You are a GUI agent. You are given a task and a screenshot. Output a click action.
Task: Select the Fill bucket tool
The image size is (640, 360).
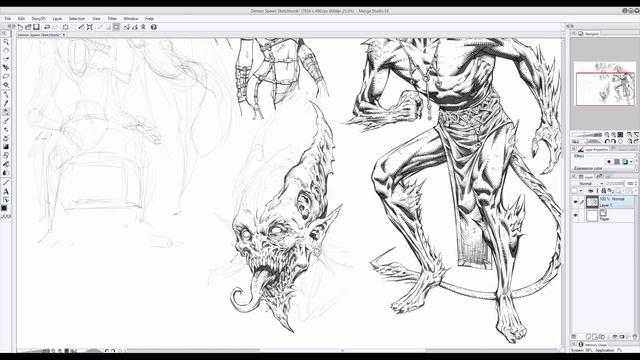[x=6, y=164]
